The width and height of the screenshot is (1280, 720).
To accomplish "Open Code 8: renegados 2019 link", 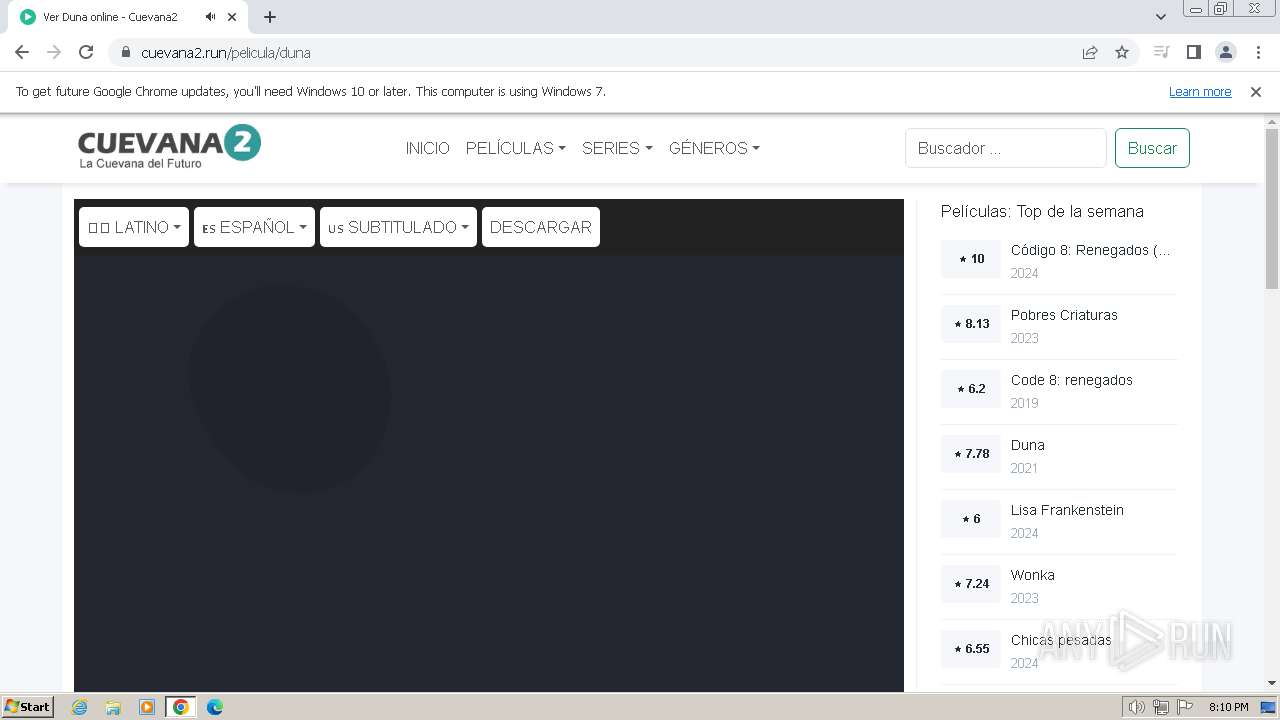I will tap(1072, 380).
